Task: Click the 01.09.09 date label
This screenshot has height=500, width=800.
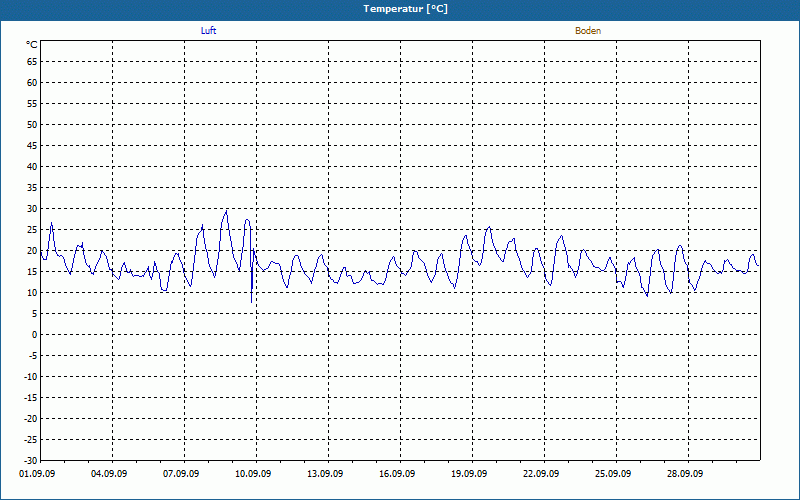Action: coord(37,474)
